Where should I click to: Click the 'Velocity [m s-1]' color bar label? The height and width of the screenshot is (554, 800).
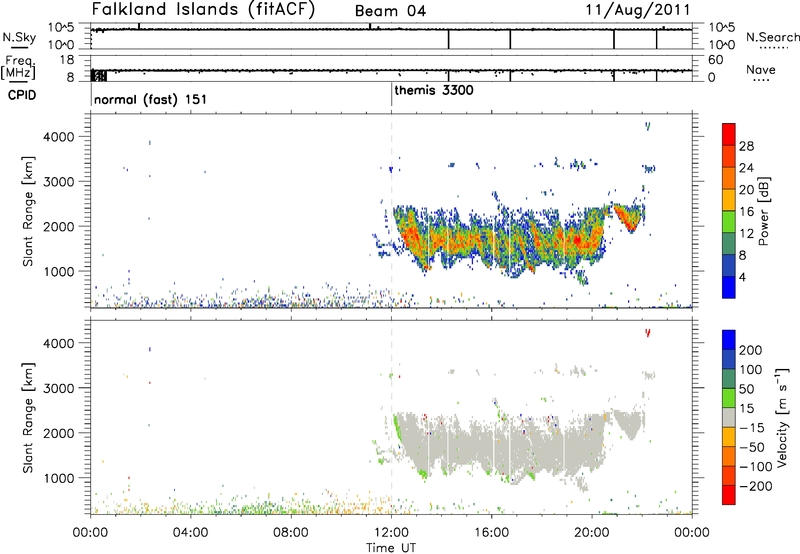click(782, 417)
